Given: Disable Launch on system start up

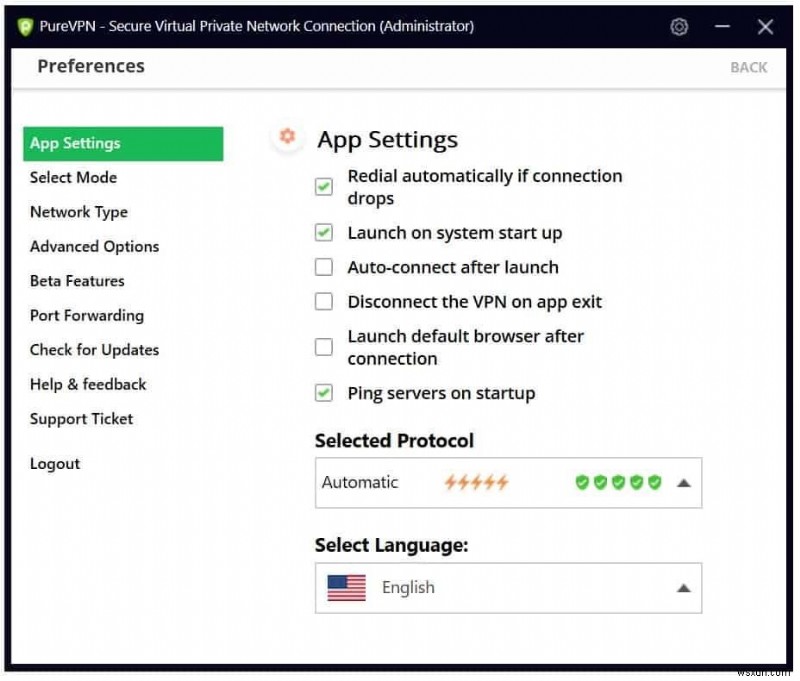Looking at the screenshot, I should pyautogui.click(x=323, y=232).
